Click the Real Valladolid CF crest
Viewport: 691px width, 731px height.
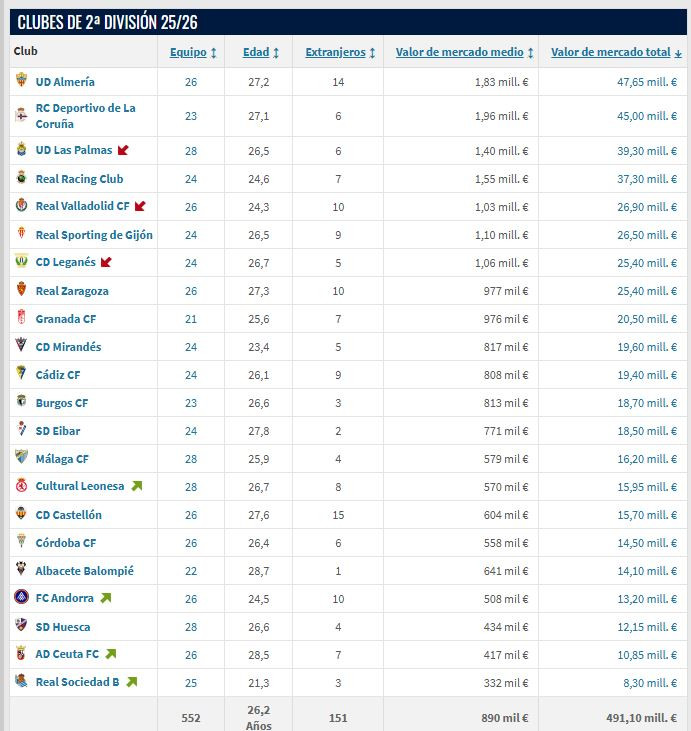tap(21, 205)
